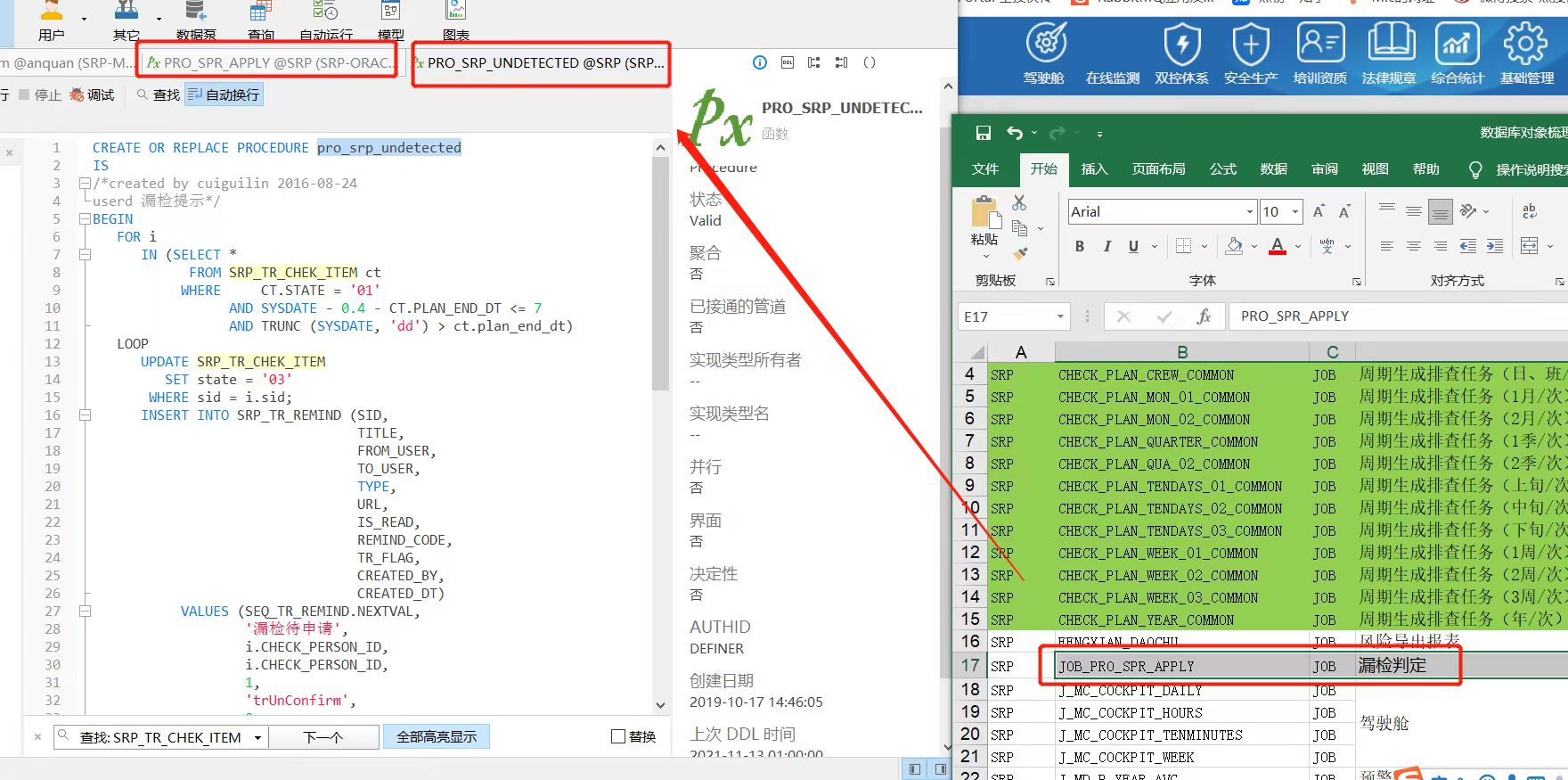Toggle 全部高亮显示 highlight all button
The width and height of the screenshot is (1568, 780).
(x=437, y=736)
